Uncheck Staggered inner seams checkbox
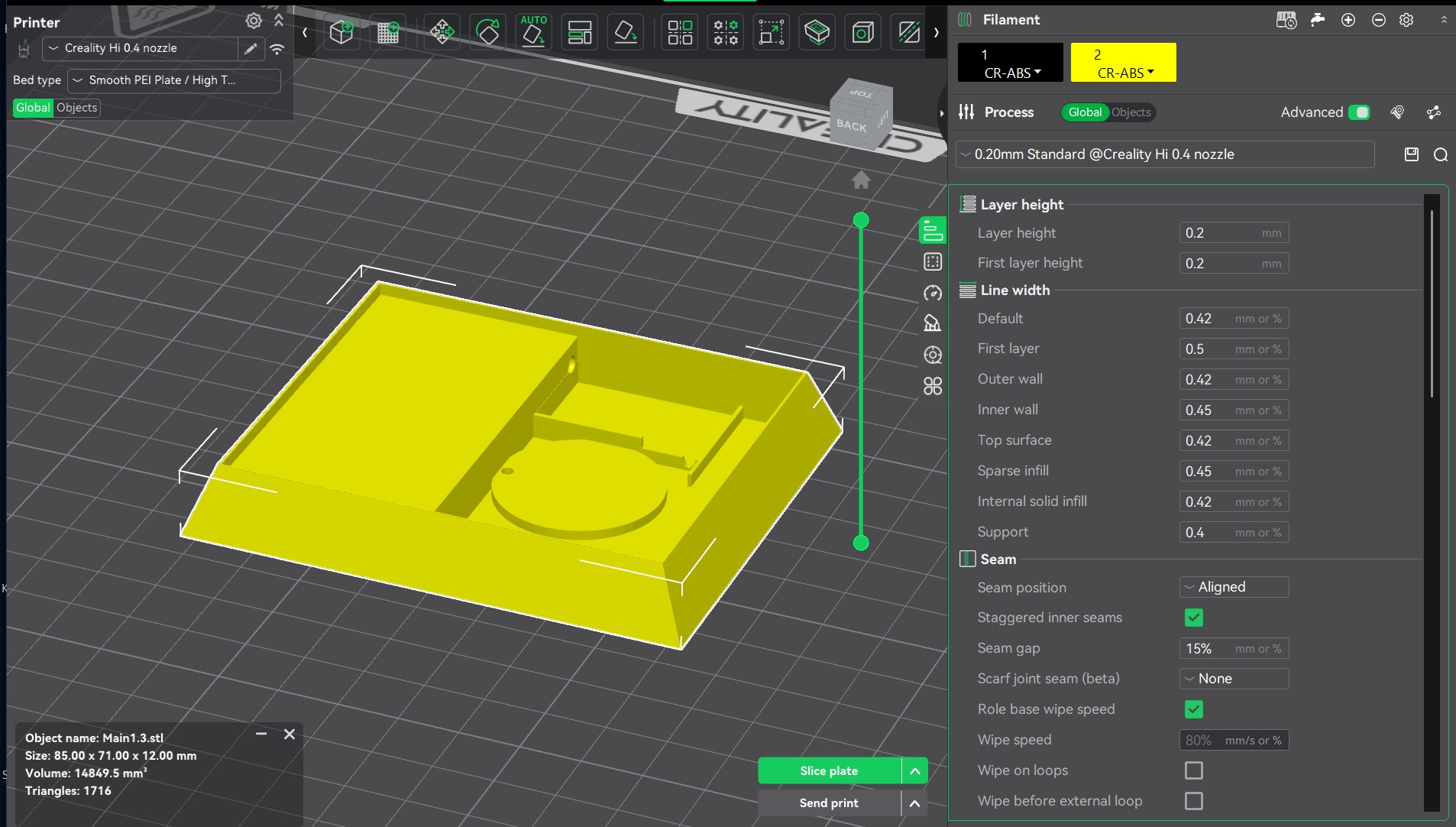This screenshot has width=1456, height=827. [1194, 618]
